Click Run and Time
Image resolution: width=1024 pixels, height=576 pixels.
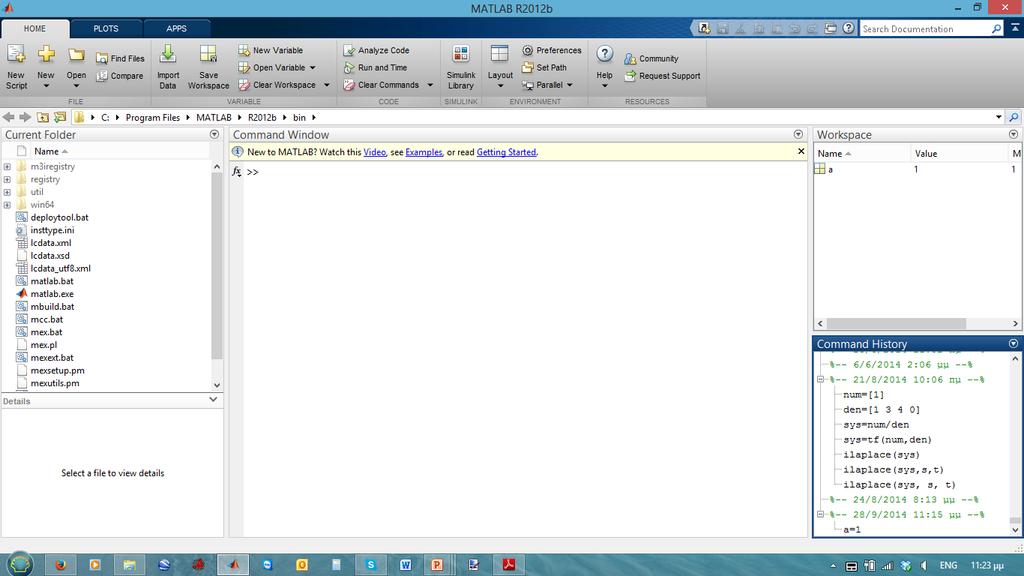click(375, 68)
